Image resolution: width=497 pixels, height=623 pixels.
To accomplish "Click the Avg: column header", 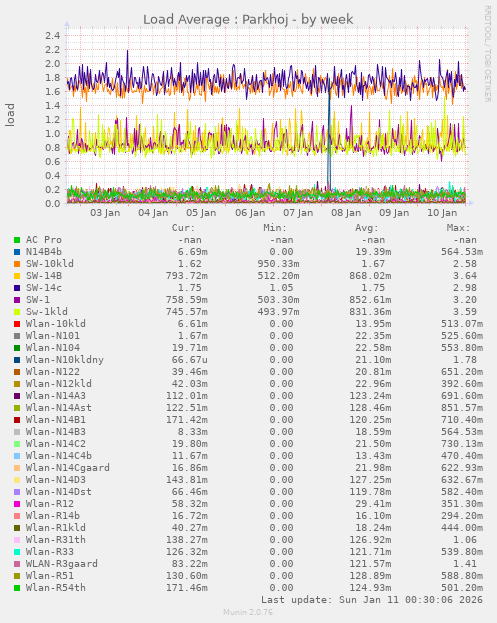I will point(367,228).
